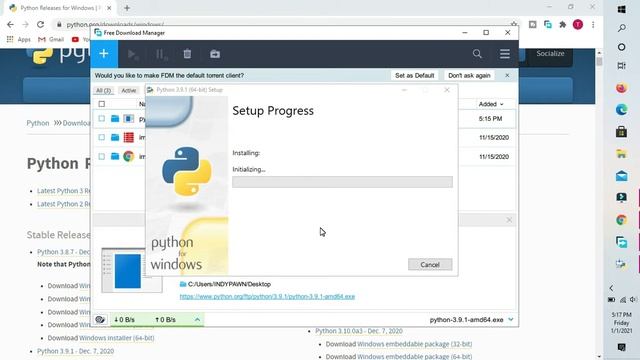Show hidden tray icons chevron

point(611,288)
